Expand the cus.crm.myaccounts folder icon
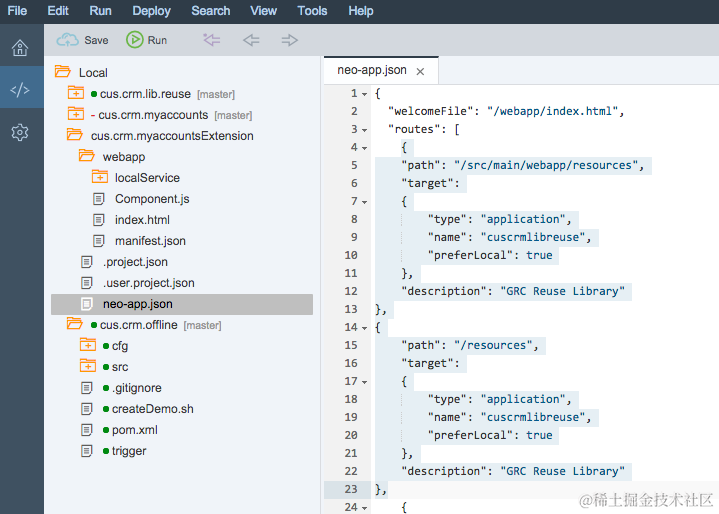The height and width of the screenshot is (514, 719). coord(76,114)
